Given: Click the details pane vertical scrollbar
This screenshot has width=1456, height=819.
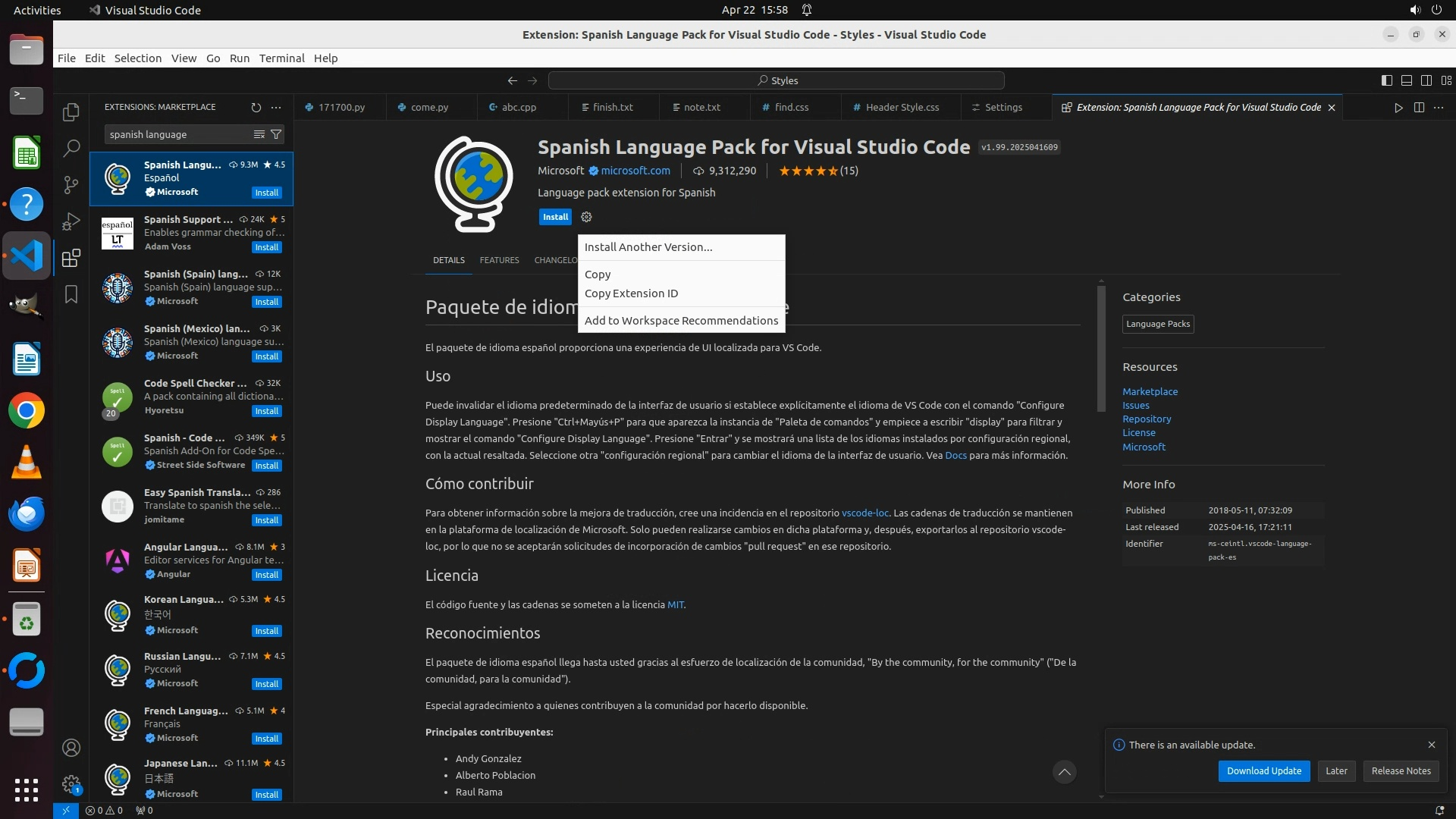Looking at the screenshot, I should pos(1101,349).
